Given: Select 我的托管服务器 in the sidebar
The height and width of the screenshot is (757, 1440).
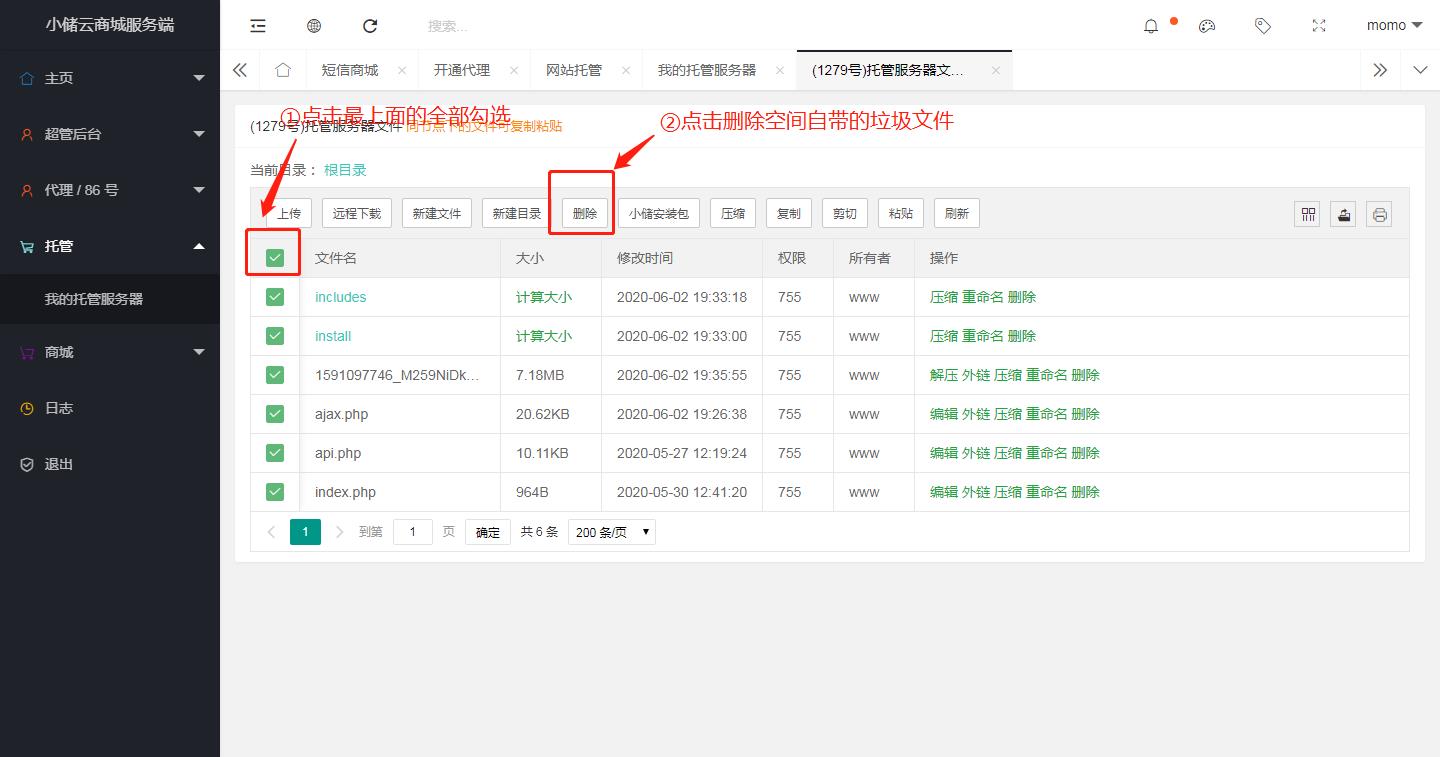Looking at the screenshot, I should point(110,299).
